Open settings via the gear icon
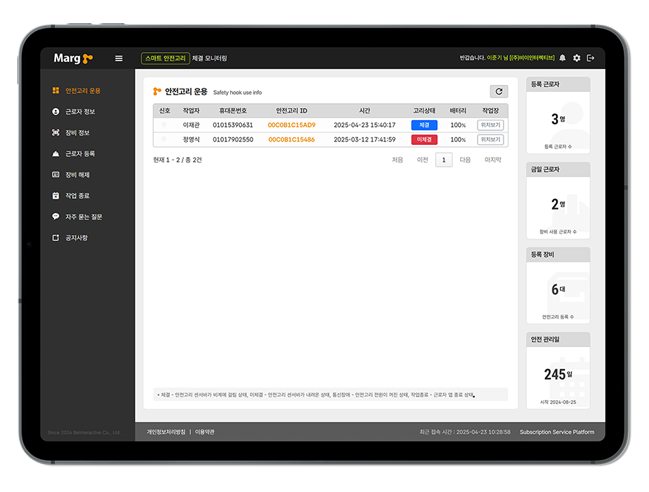The width and height of the screenshot is (649, 492). tap(576, 58)
